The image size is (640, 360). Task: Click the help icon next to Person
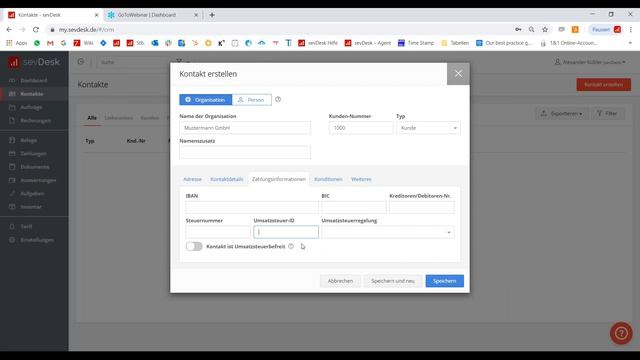pyautogui.click(x=278, y=99)
